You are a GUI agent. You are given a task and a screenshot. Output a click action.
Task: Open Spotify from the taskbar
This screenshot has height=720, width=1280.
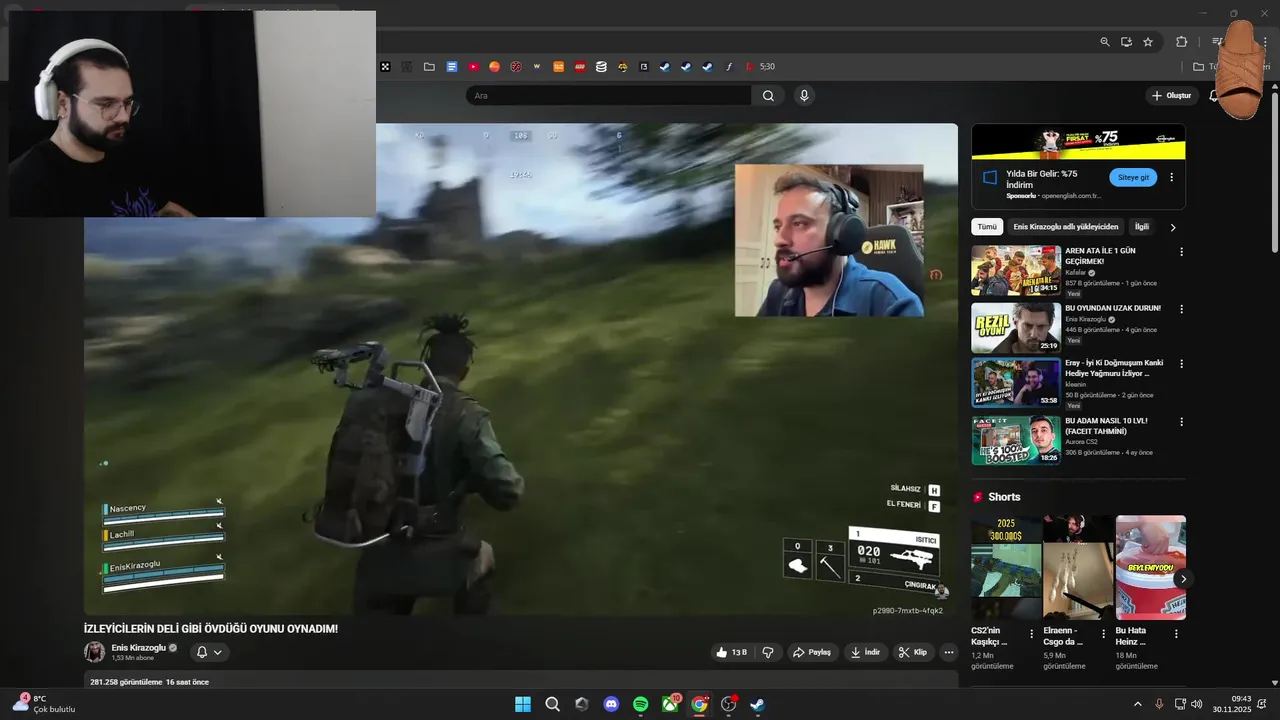pyautogui.click(x=641, y=704)
